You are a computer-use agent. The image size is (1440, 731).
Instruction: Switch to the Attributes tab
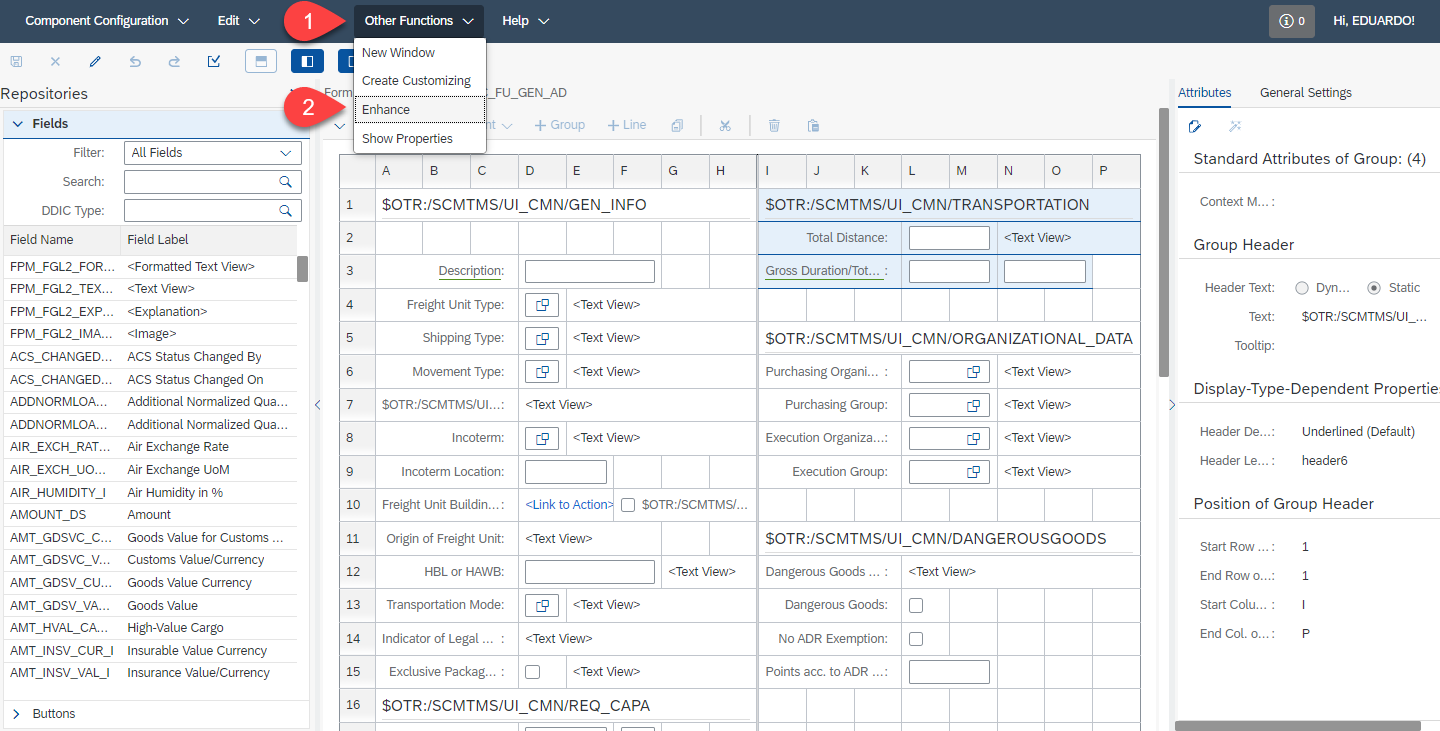click(1204, 93)
